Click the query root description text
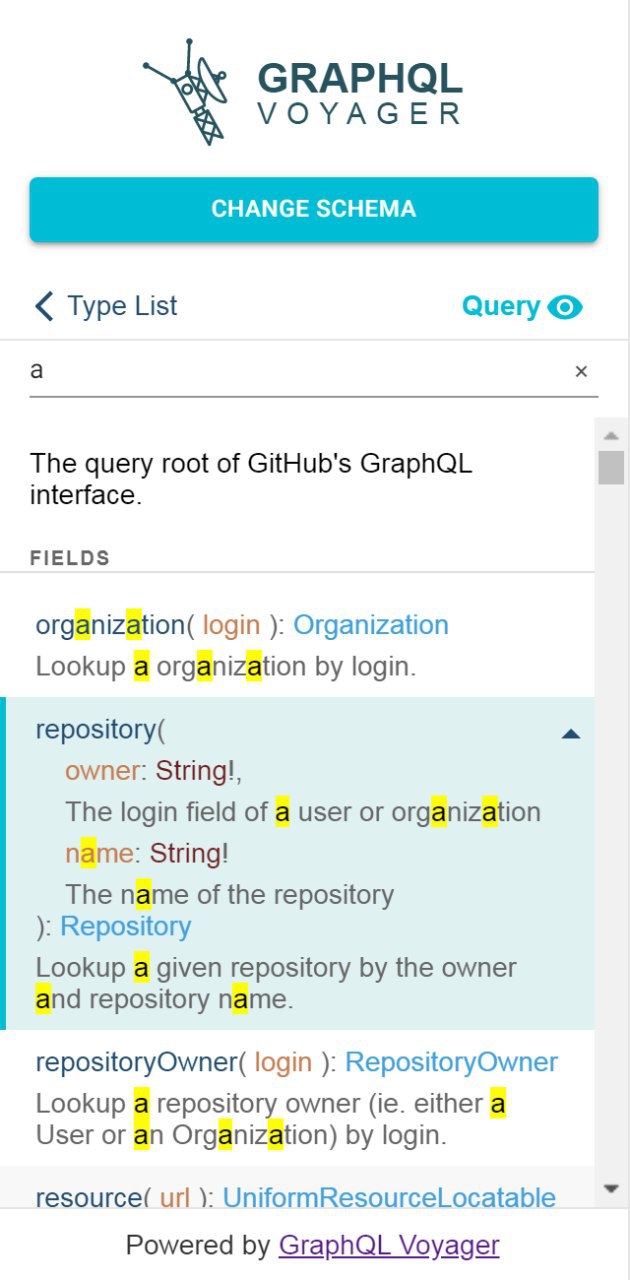This screenshot has width=630, height=1280. pos(251,479)
